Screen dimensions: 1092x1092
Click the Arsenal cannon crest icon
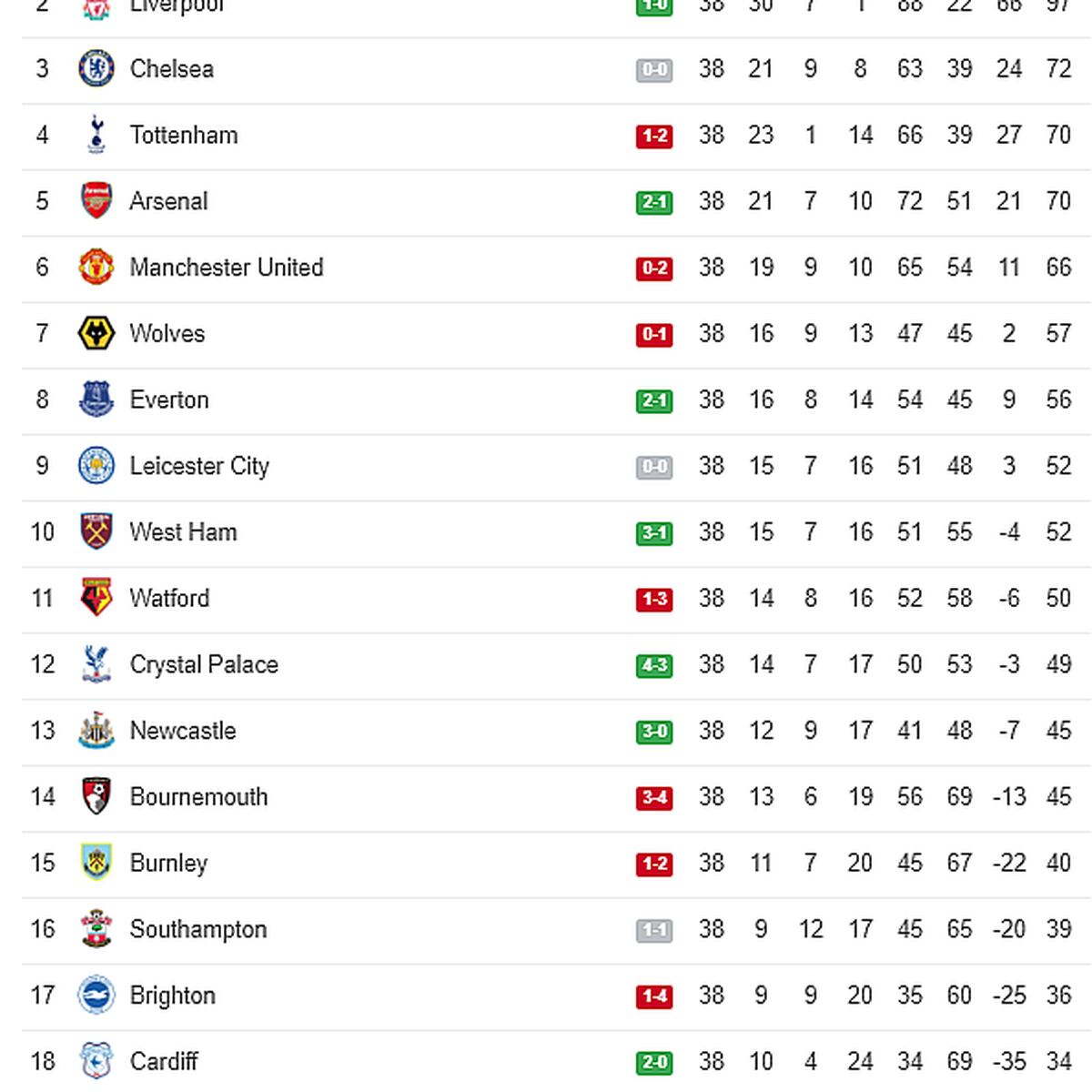point(96,201)
